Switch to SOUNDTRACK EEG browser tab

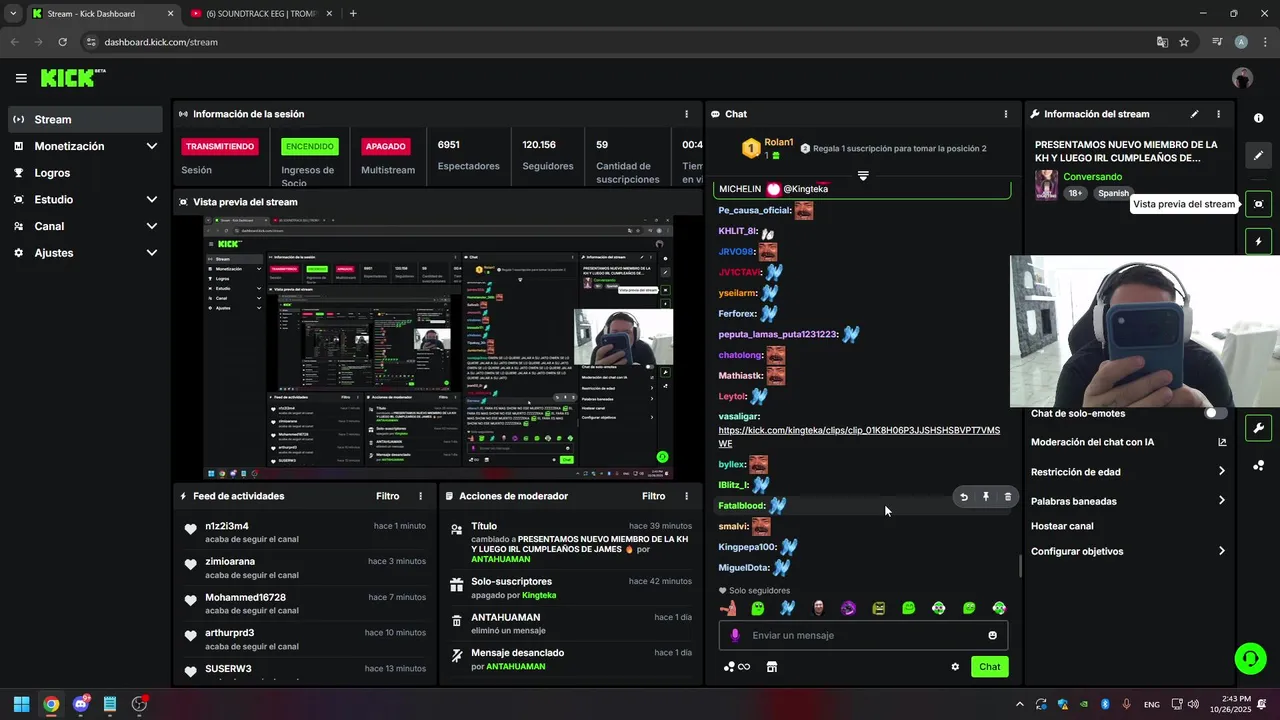pyautogui.click(x=260, y=13)
